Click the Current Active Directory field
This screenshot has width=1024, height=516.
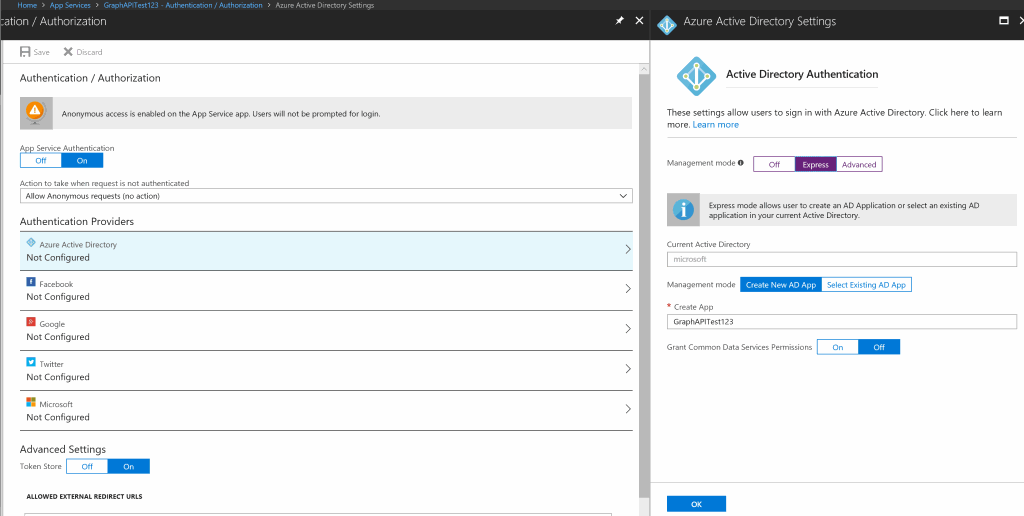click(842, 259)
